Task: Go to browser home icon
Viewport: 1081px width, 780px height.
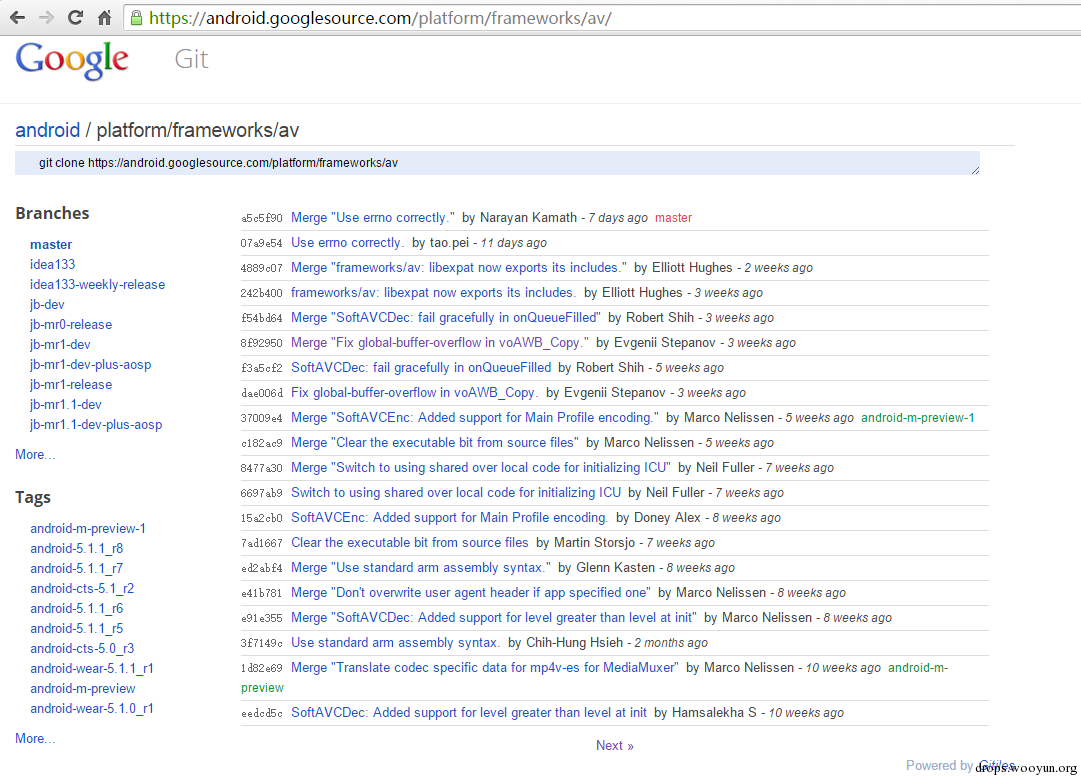Action: (x=104, y=18)
